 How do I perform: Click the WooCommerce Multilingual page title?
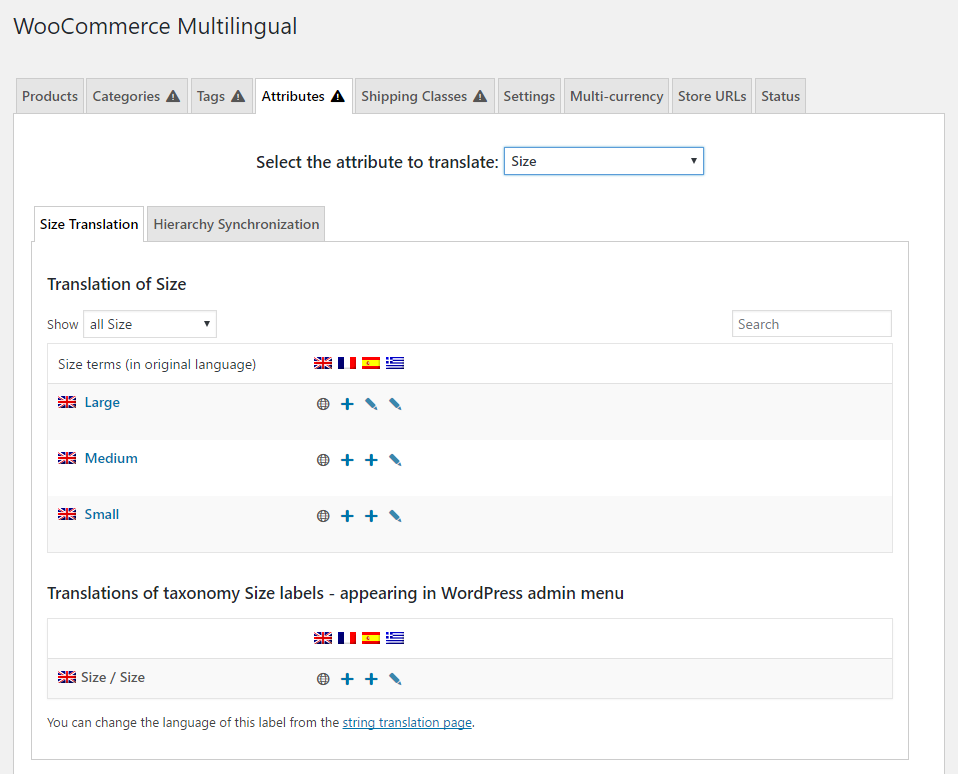pyautogui.click(x=155, y=26)
